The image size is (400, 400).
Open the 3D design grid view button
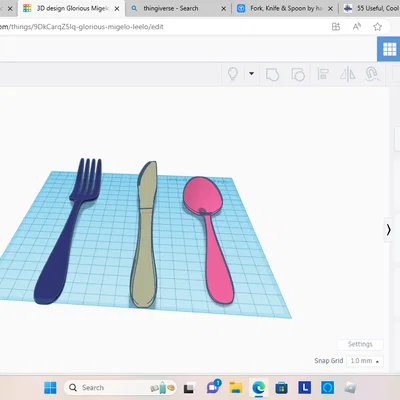click(x=389, y=49)
